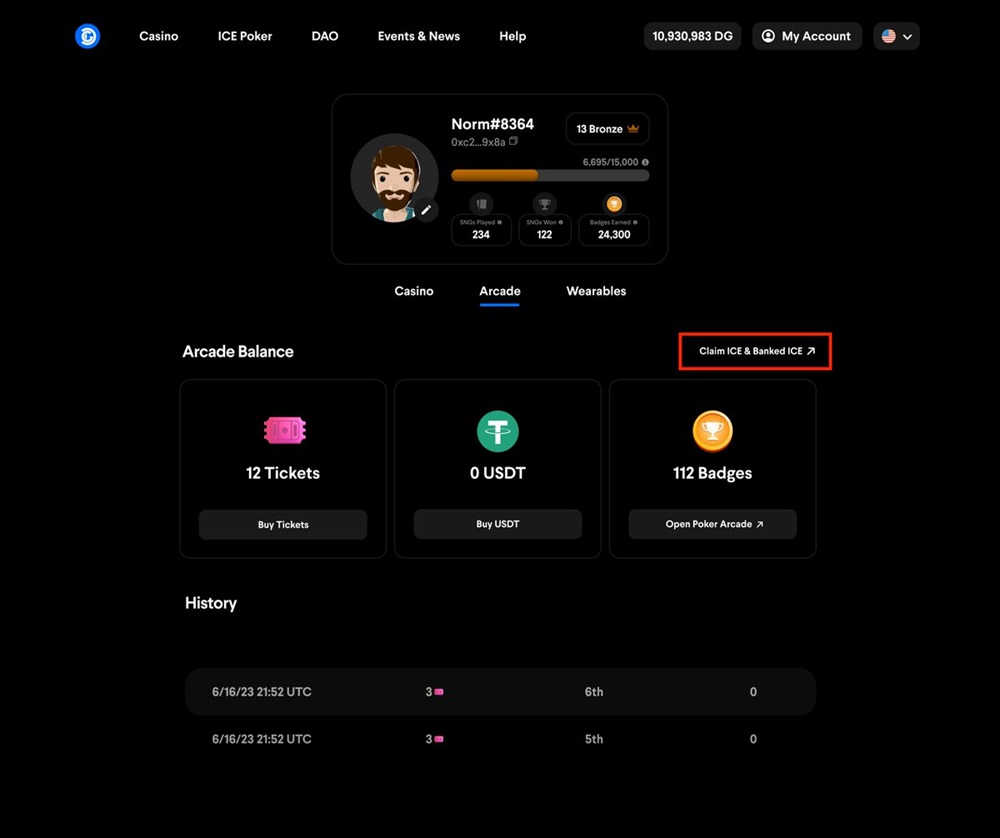Click the orange trophy icon in Badges card
Viewport: 1000px width, 838px height.
pos(712,431)
